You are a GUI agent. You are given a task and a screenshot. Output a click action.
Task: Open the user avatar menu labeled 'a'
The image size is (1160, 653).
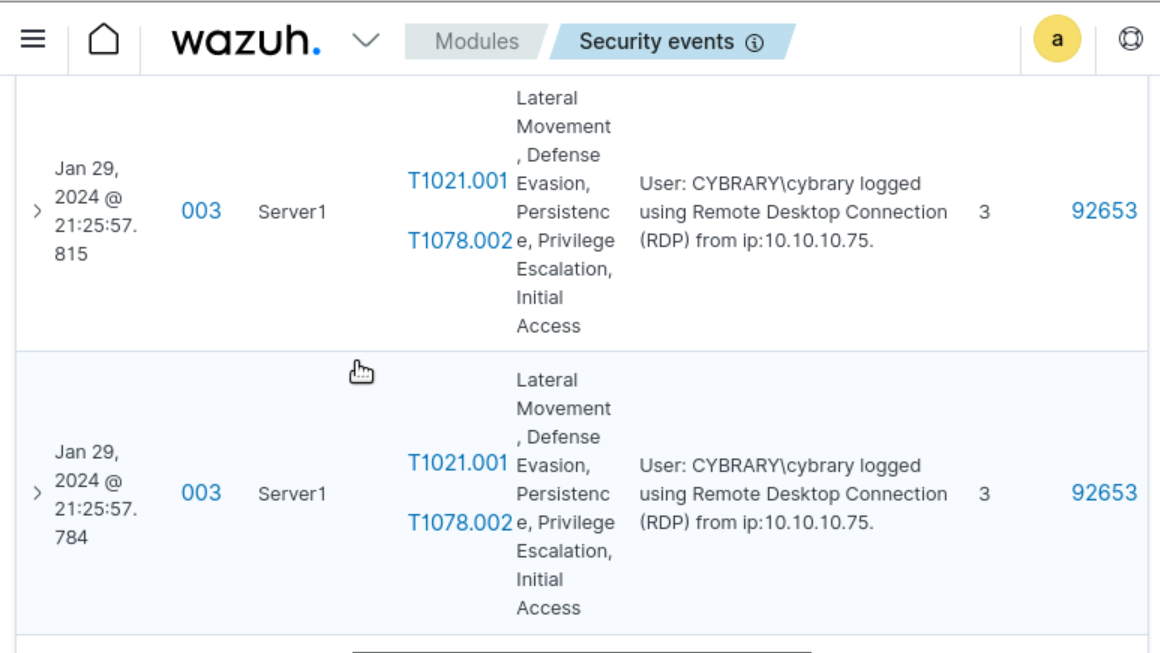coord(1057,41)
